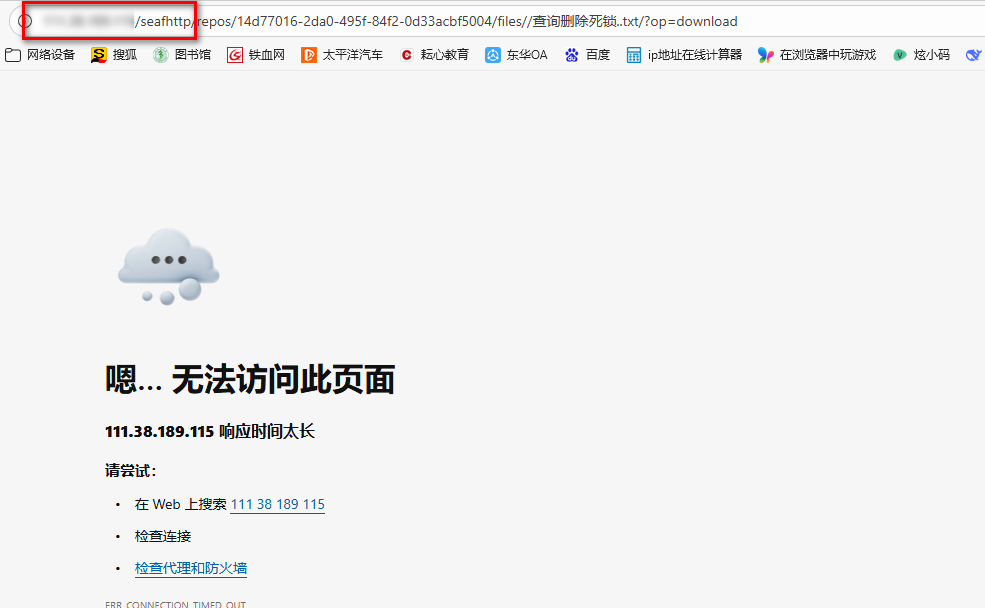Click the 111 38 189 115 web search link
Screen dimensions: 985x608
coord(277,505)
